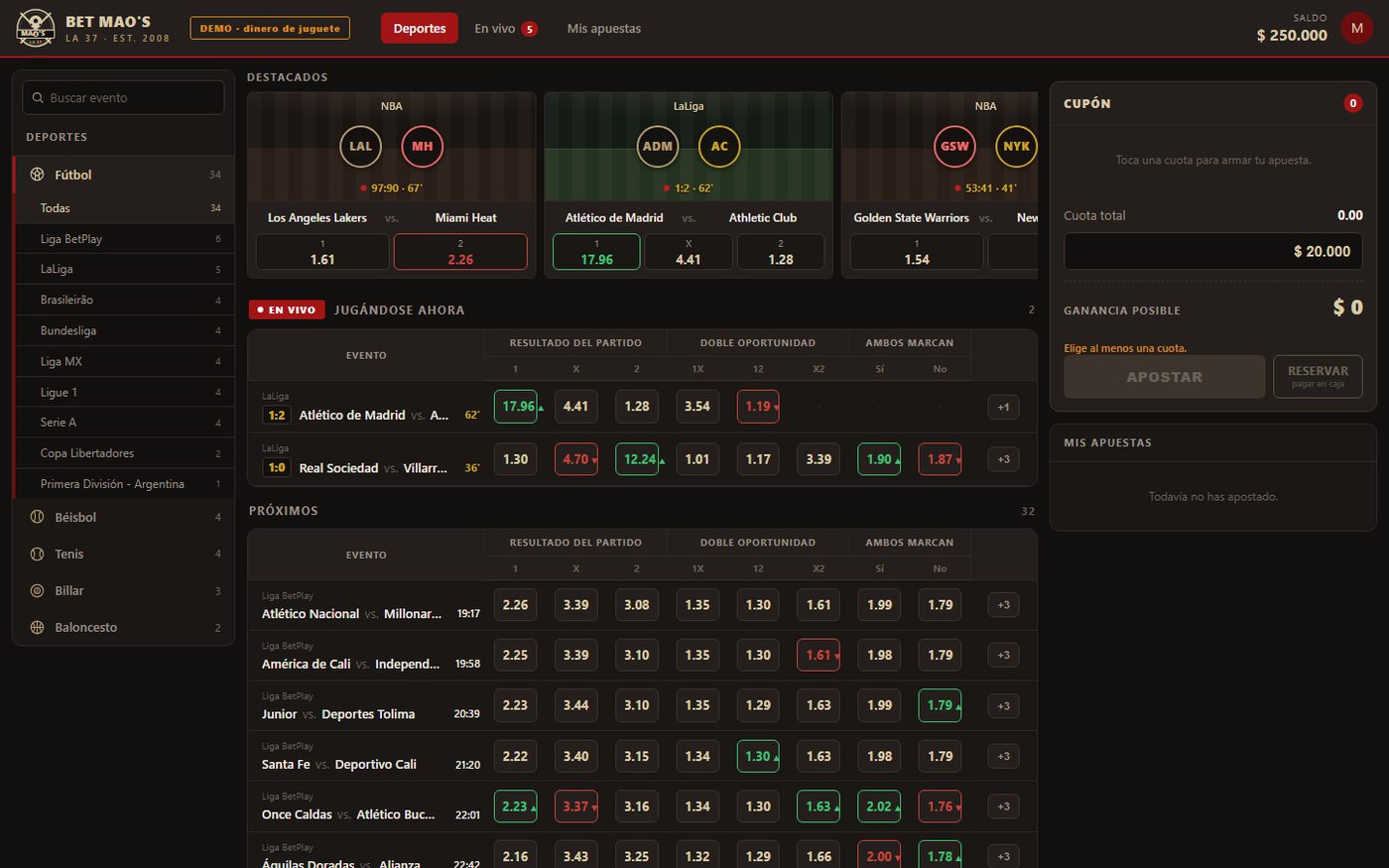Focus the Buscar evento search field
The width and height of the screenshot is (1389, 868).
123,97
